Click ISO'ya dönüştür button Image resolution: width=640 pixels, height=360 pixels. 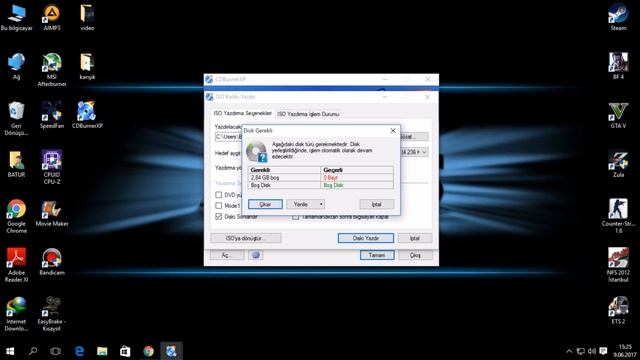click(x=246, y=238)
